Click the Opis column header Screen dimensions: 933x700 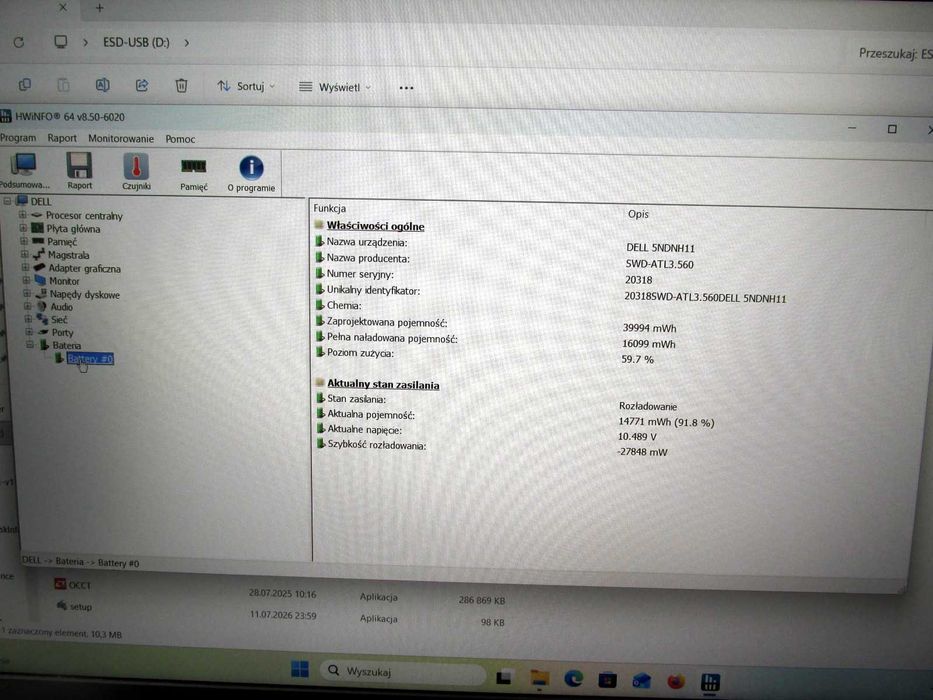pyautogui.click(x=638, y=214)
